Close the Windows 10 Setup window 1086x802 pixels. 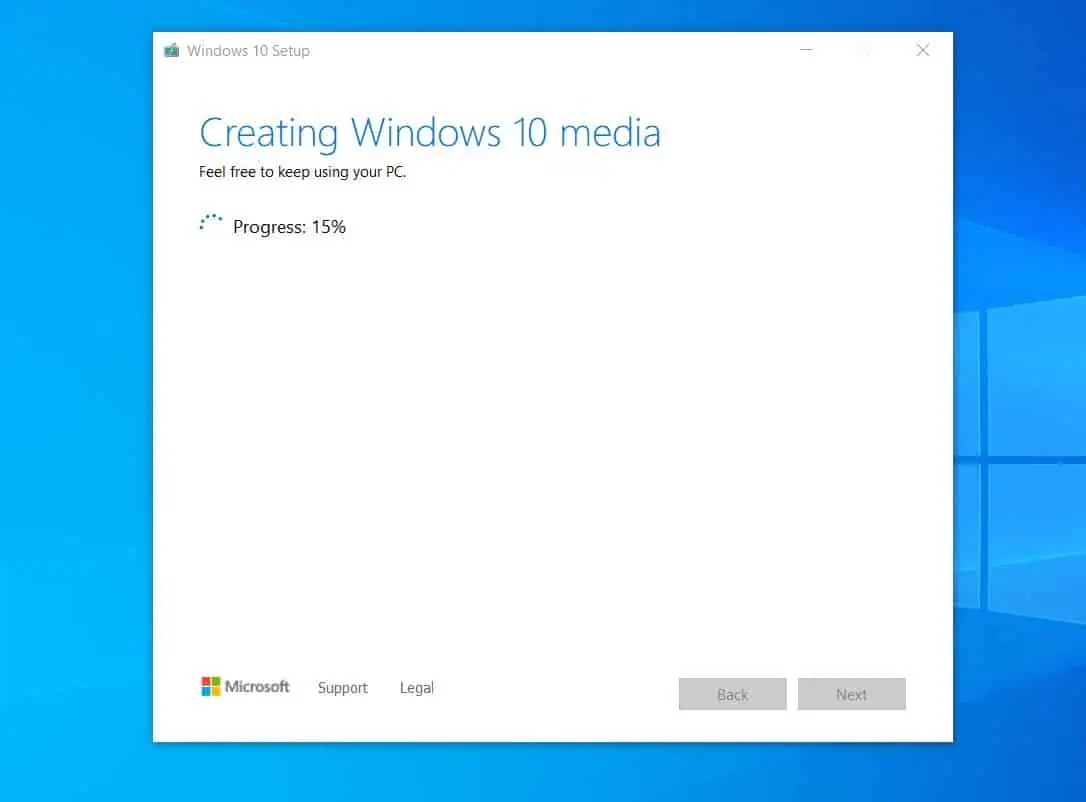pyautogui.click(x=923, y=50)
